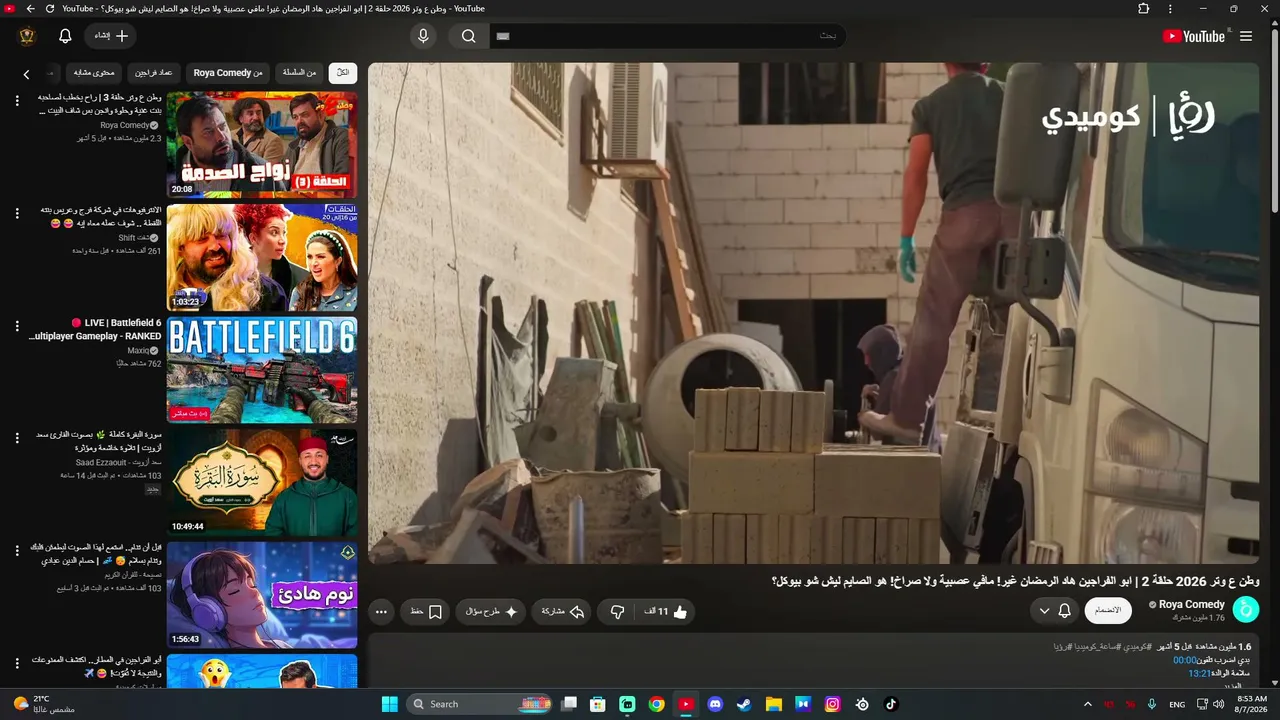Reload the page with refresh icon
The height and width of the screenshot is (720, 1280).
coord(50,9)
